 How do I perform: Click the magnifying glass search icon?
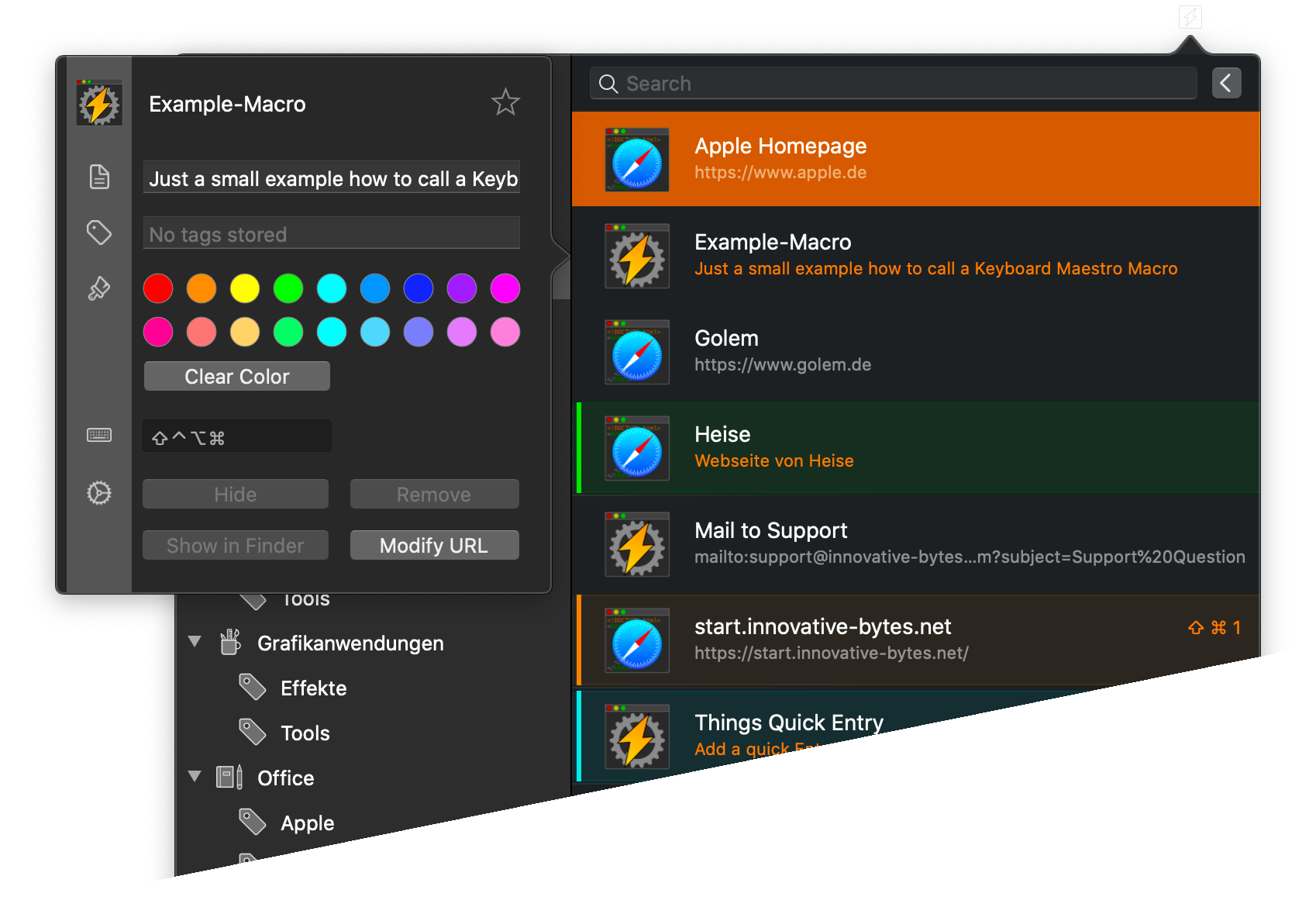[x=608, y=84]
